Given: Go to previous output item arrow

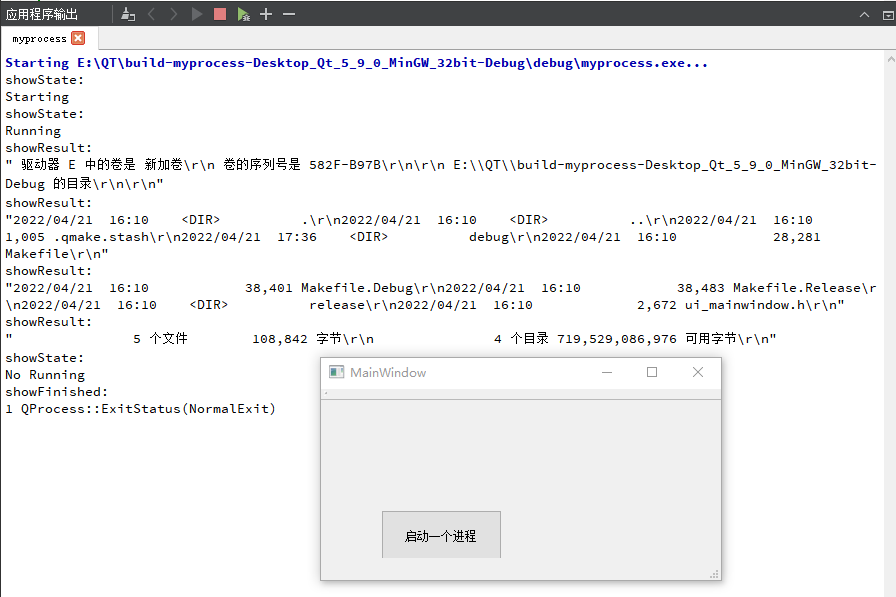Looking at the screenshot, I should [x=151, y=14].
